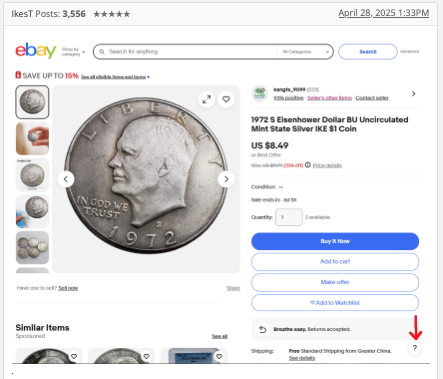Select the hand-holding-coin thumbnail
Image resolution: width=443 pixels, height=379 pixels.
32,138
